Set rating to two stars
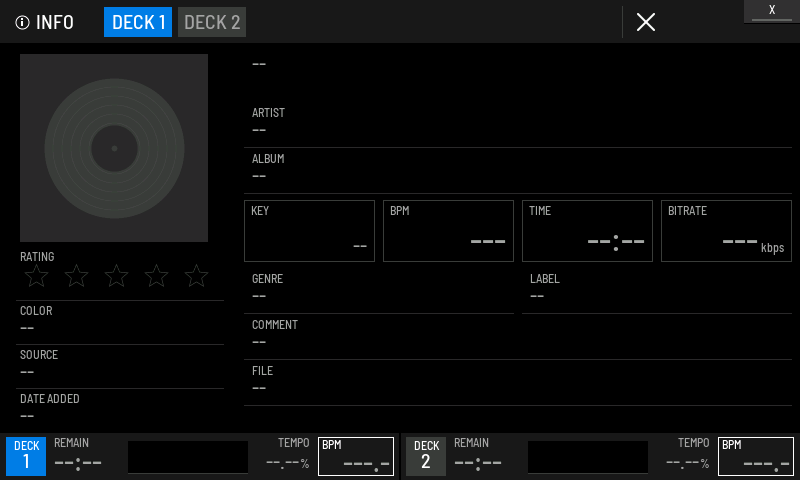The width and height of the screenshot is (800, 480). pos(77,276)
